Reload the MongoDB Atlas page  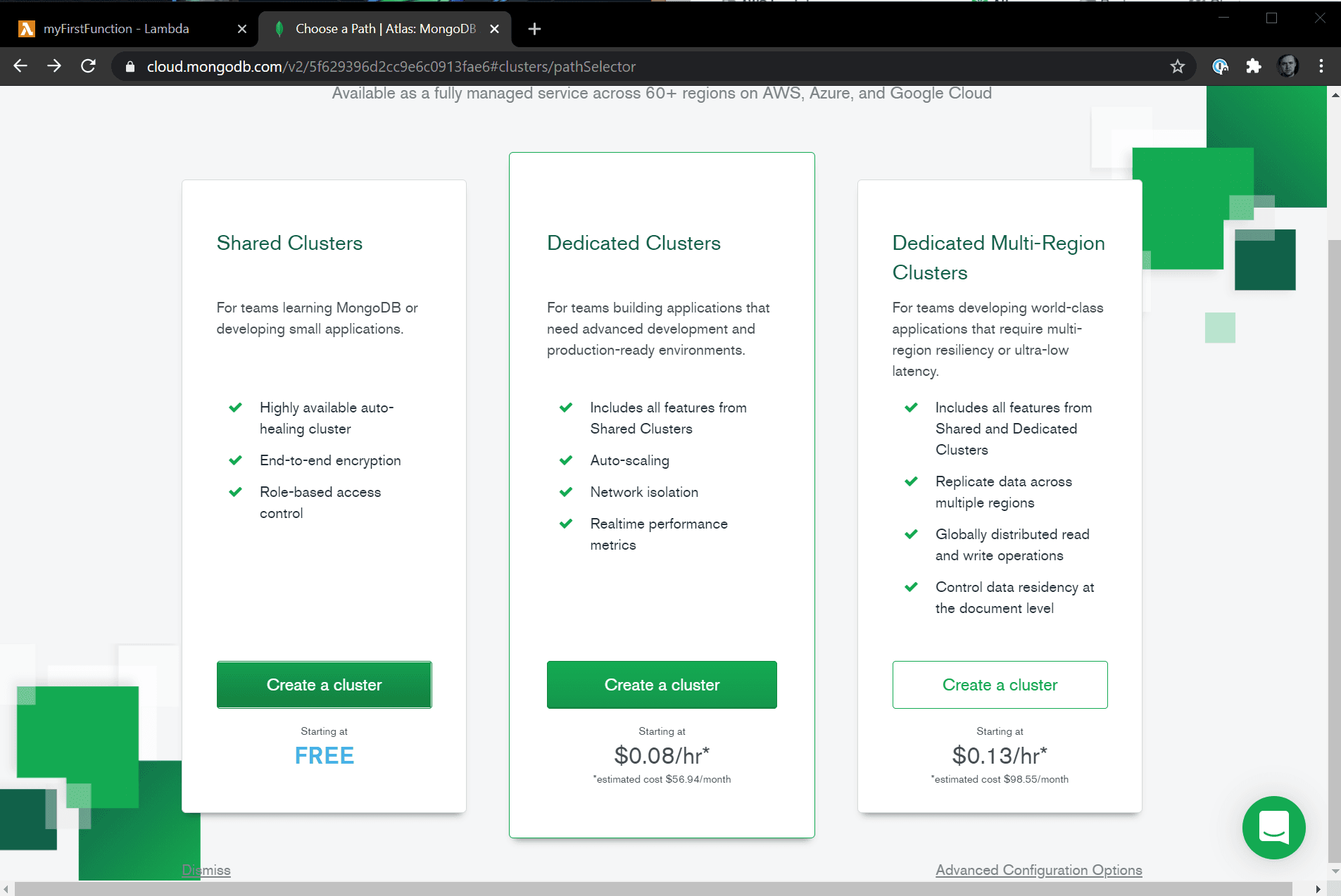88,66
